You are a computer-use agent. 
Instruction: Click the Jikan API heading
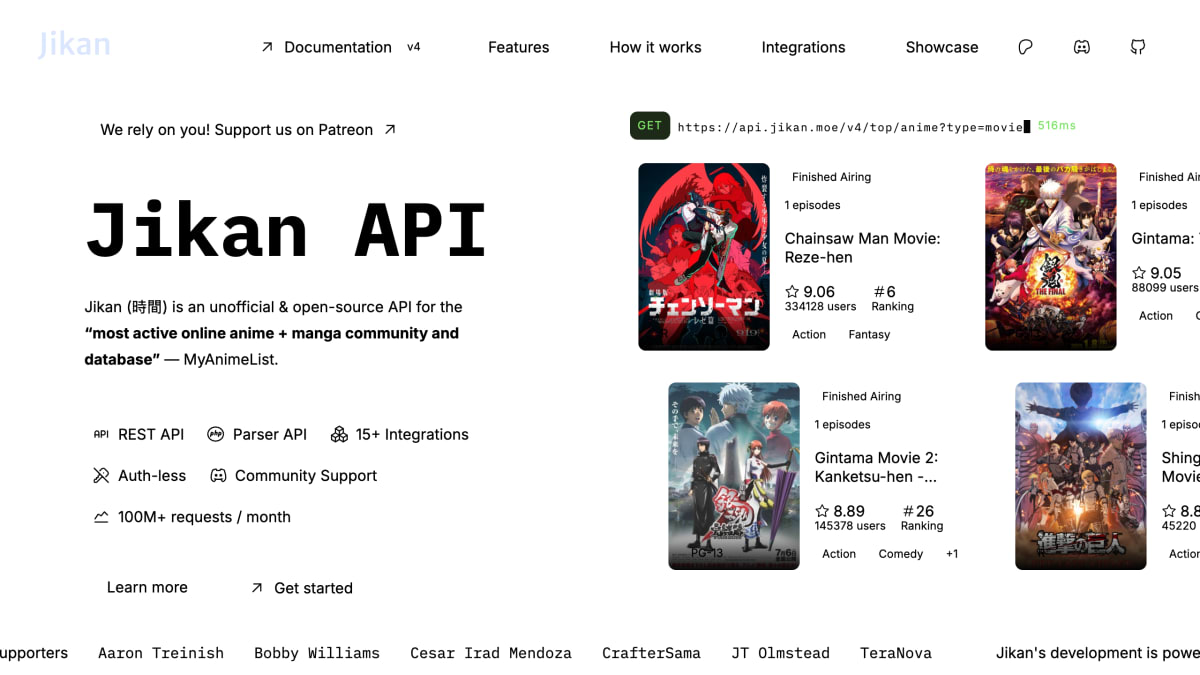coord(286,231)
